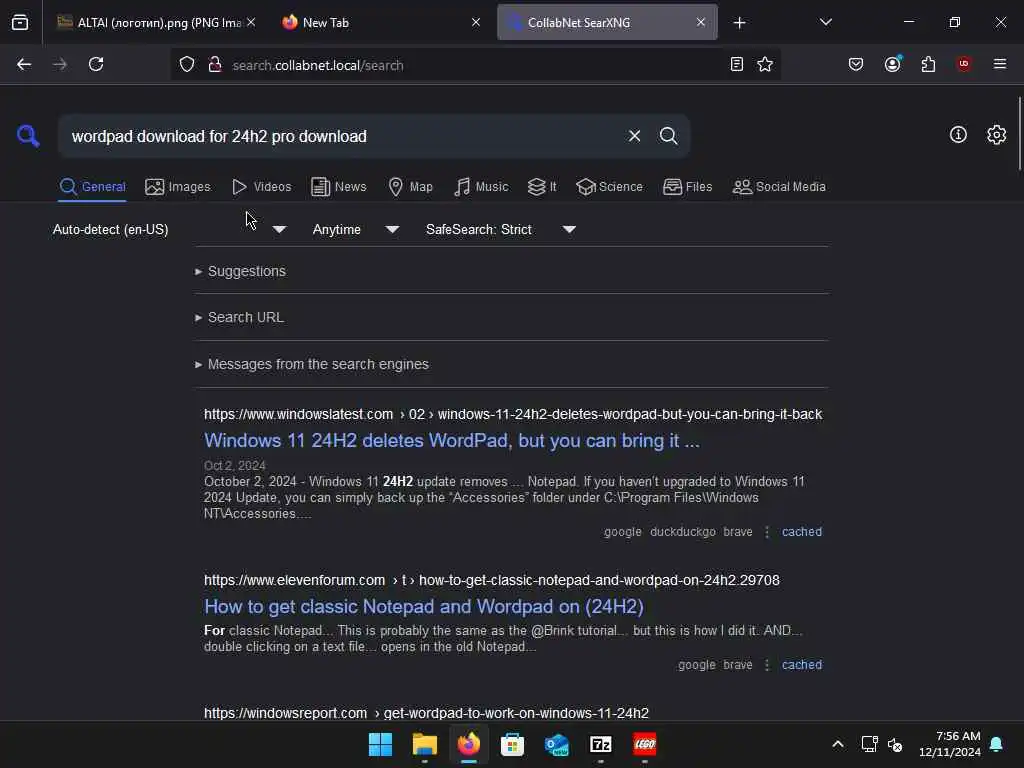This screenshot has width=1024, height=768.
Task: View site security lock information
Action: pyautogui.click(x=214, y=65)
